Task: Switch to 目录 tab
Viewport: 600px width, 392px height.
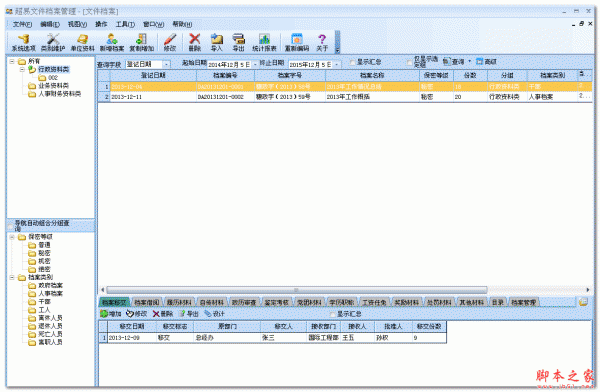Action: (497, 302)
